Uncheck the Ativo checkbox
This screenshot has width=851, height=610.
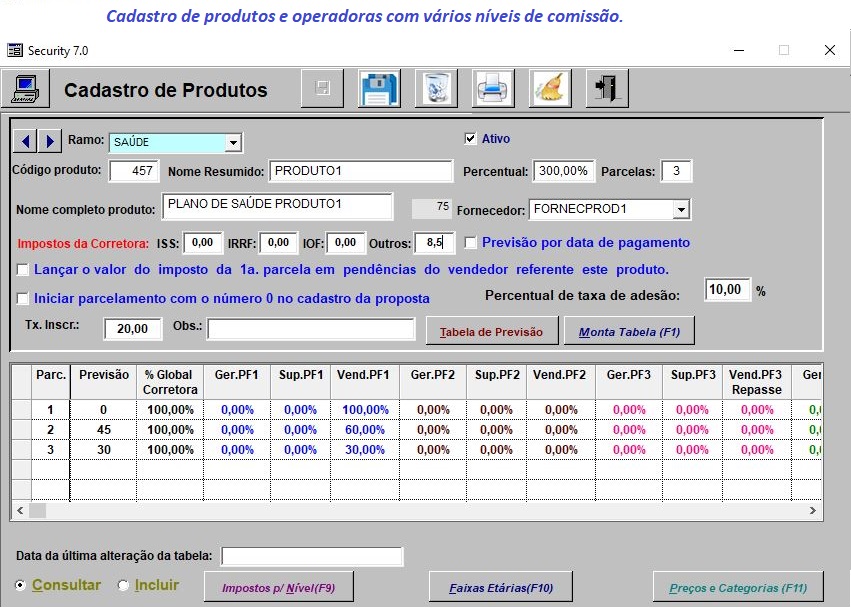(470, 138)
